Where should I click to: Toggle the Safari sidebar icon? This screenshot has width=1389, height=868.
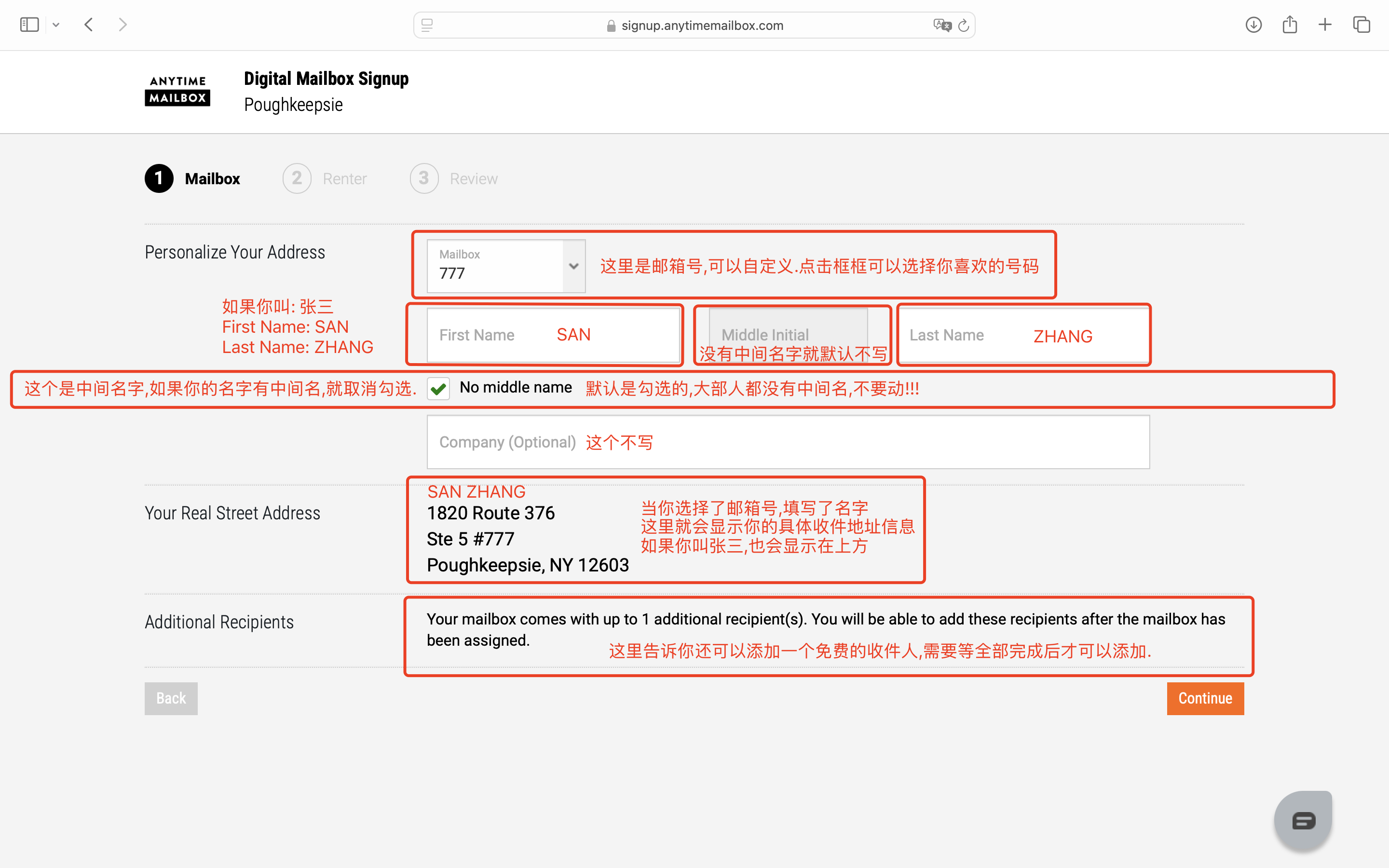click(x=29, y=25)
